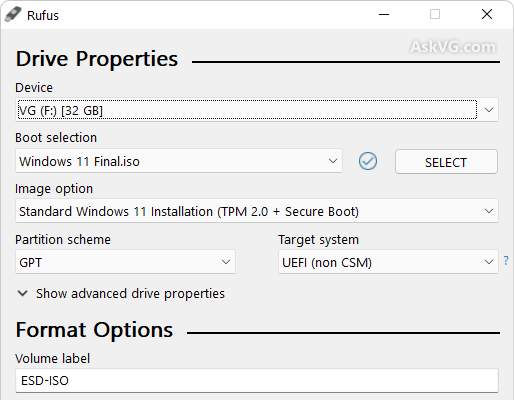Click the Target system dropdown chevron

pos(489,262)
